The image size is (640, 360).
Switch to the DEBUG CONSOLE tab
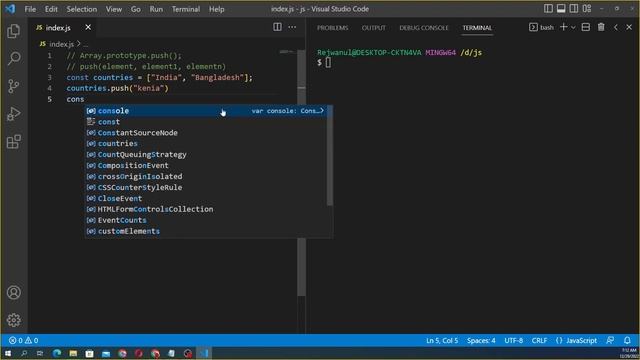[x=424, y=28]
